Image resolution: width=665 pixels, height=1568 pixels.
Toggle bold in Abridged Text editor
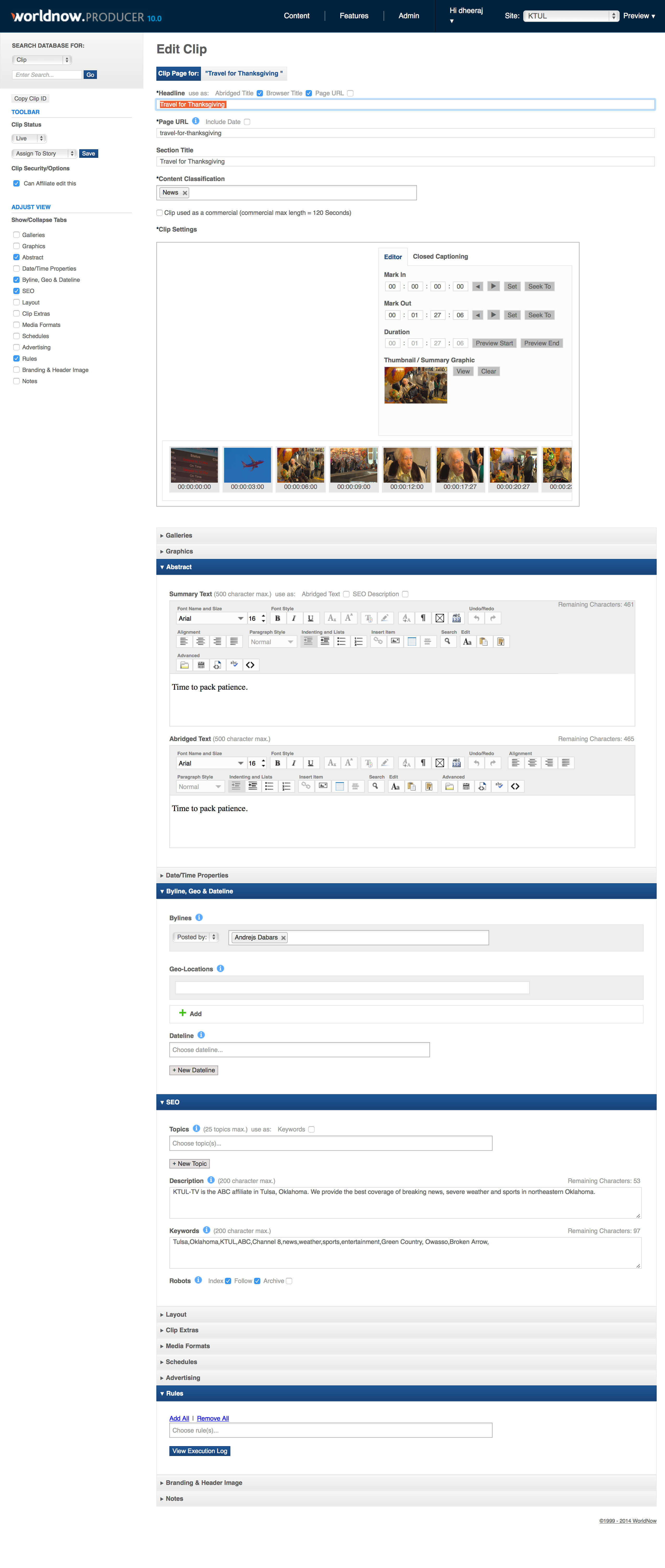point(278,763)
